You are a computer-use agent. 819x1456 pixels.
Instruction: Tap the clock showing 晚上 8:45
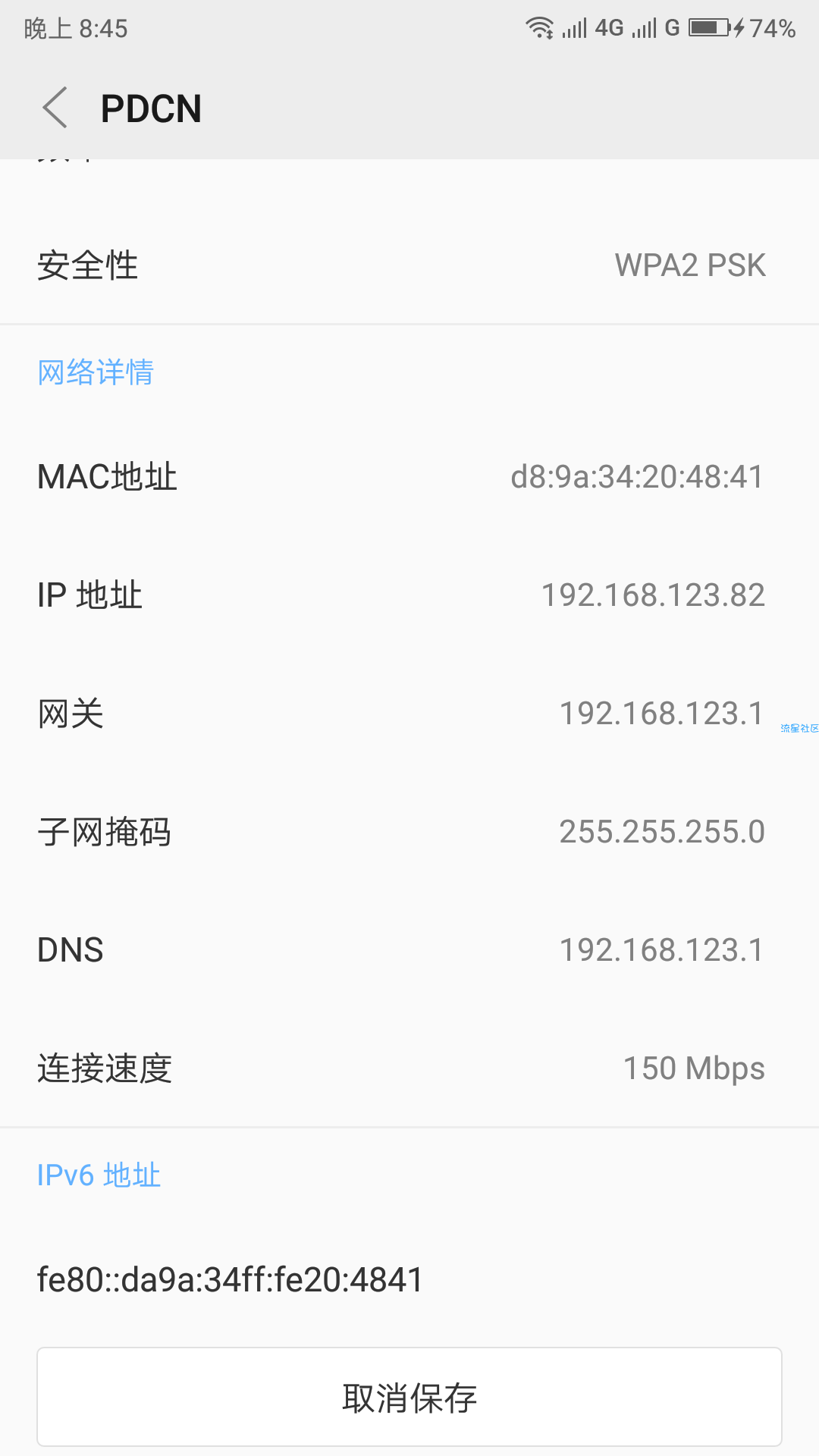[x=76, y=29]
